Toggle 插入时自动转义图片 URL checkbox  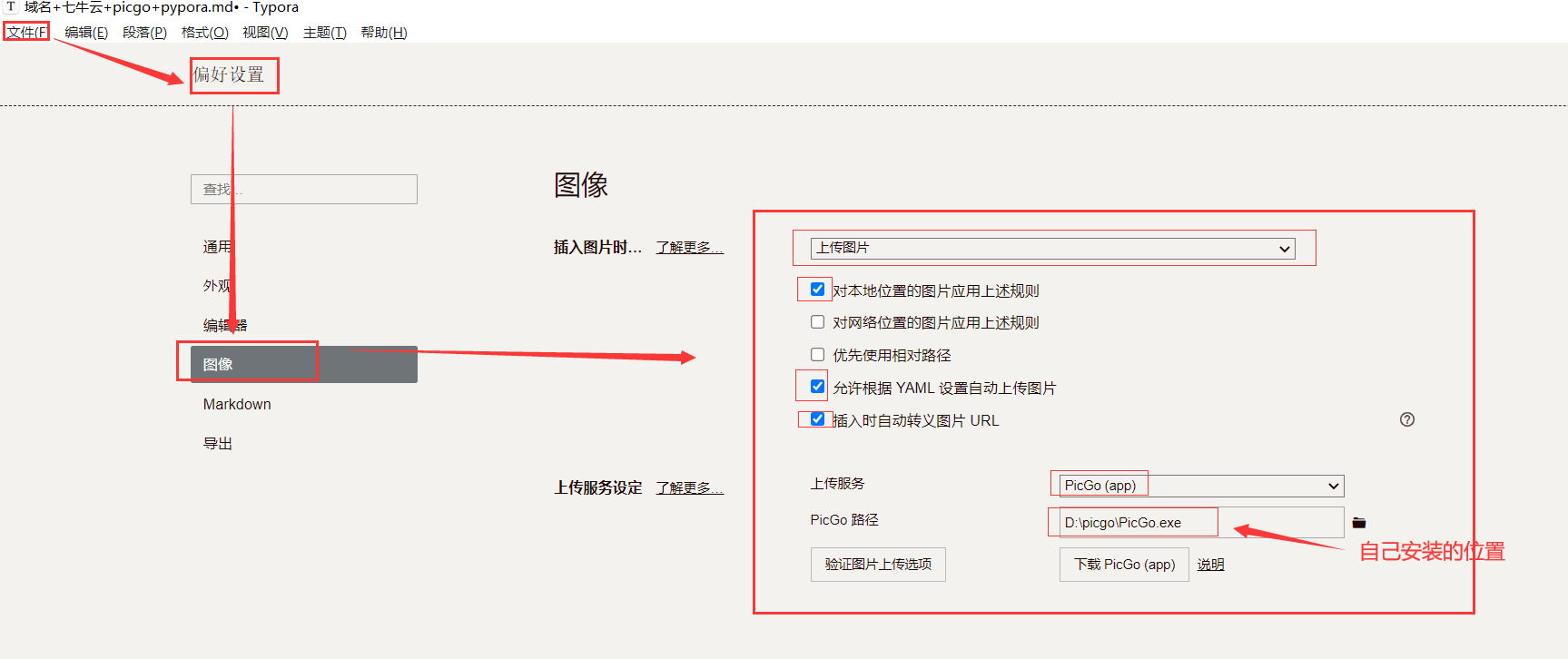pyautogui.click(x=817, y=419)
